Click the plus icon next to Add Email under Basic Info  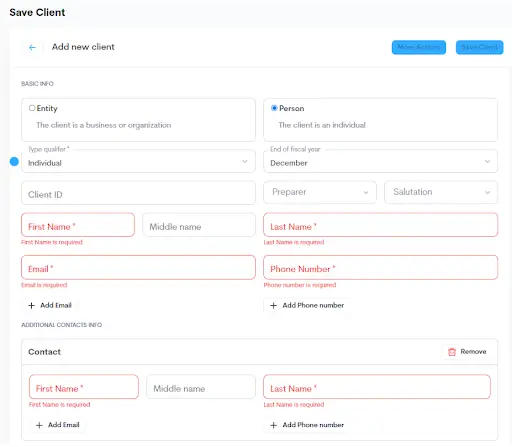pos(31,305)
